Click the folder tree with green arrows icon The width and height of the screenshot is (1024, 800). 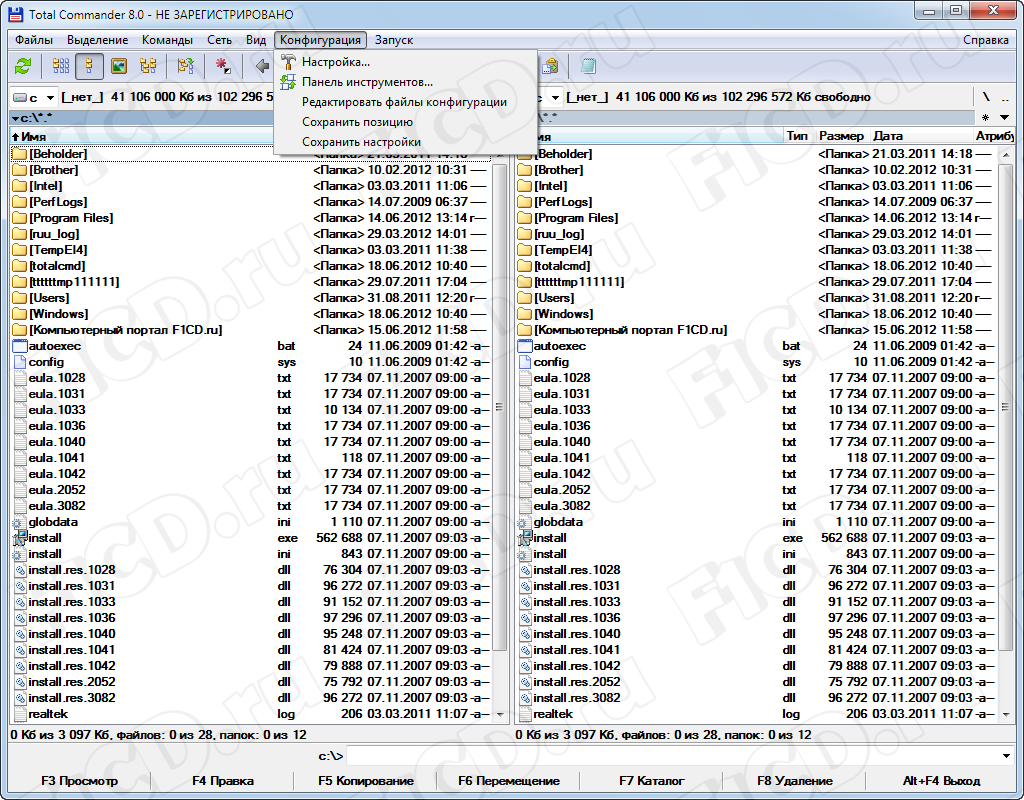[x=186, y=66]
